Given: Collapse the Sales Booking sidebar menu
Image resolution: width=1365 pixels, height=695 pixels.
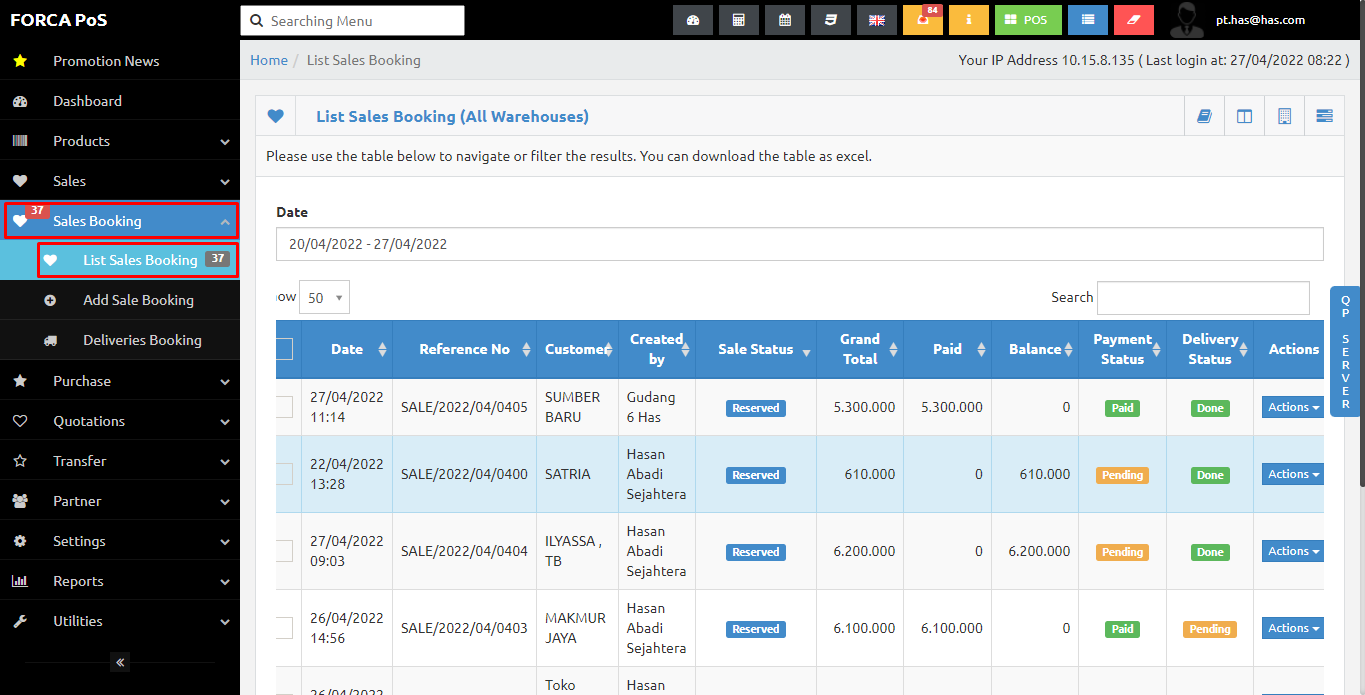Looking at the screenshot, I should pos(120,221).
